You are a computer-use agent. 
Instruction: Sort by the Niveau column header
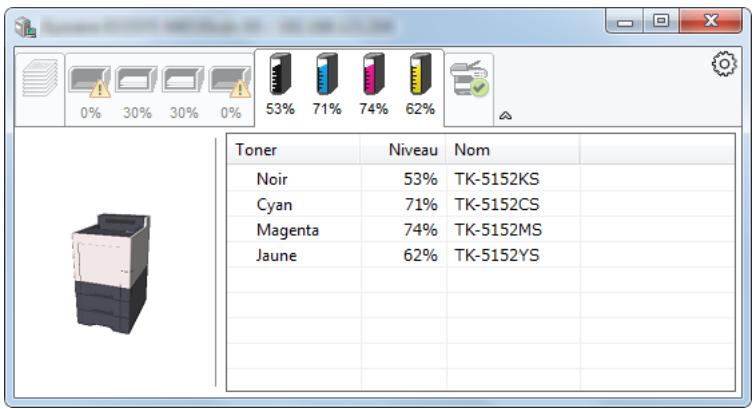click(403, 150)
